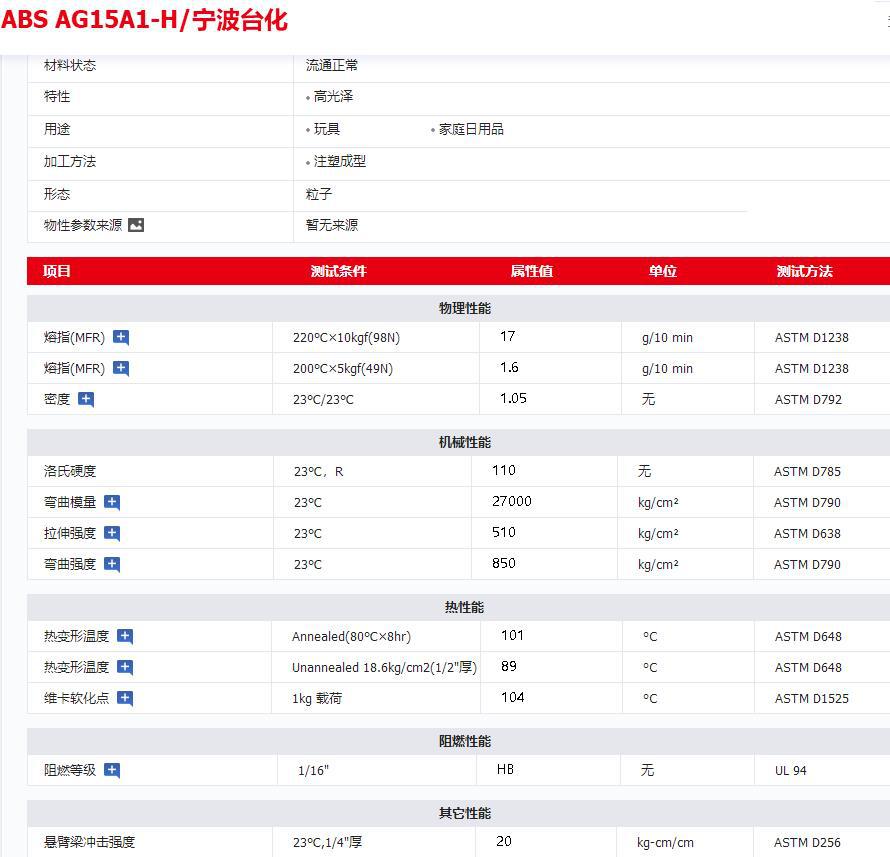890x857 pixels.
Task: Click the ASTM D256 test method
Action: tap(807, 843)
